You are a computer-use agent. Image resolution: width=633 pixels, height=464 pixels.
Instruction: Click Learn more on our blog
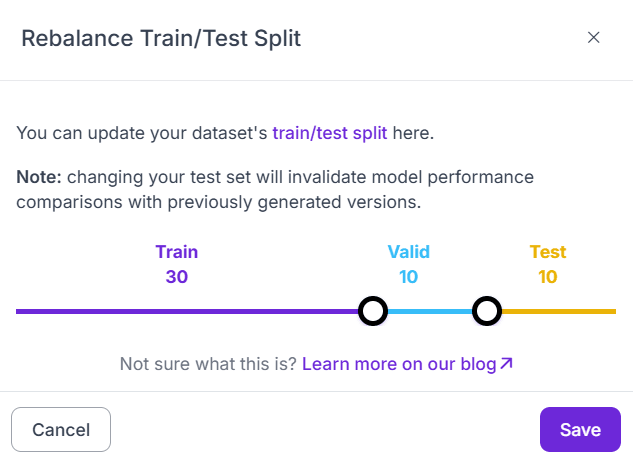pos(399,364)
